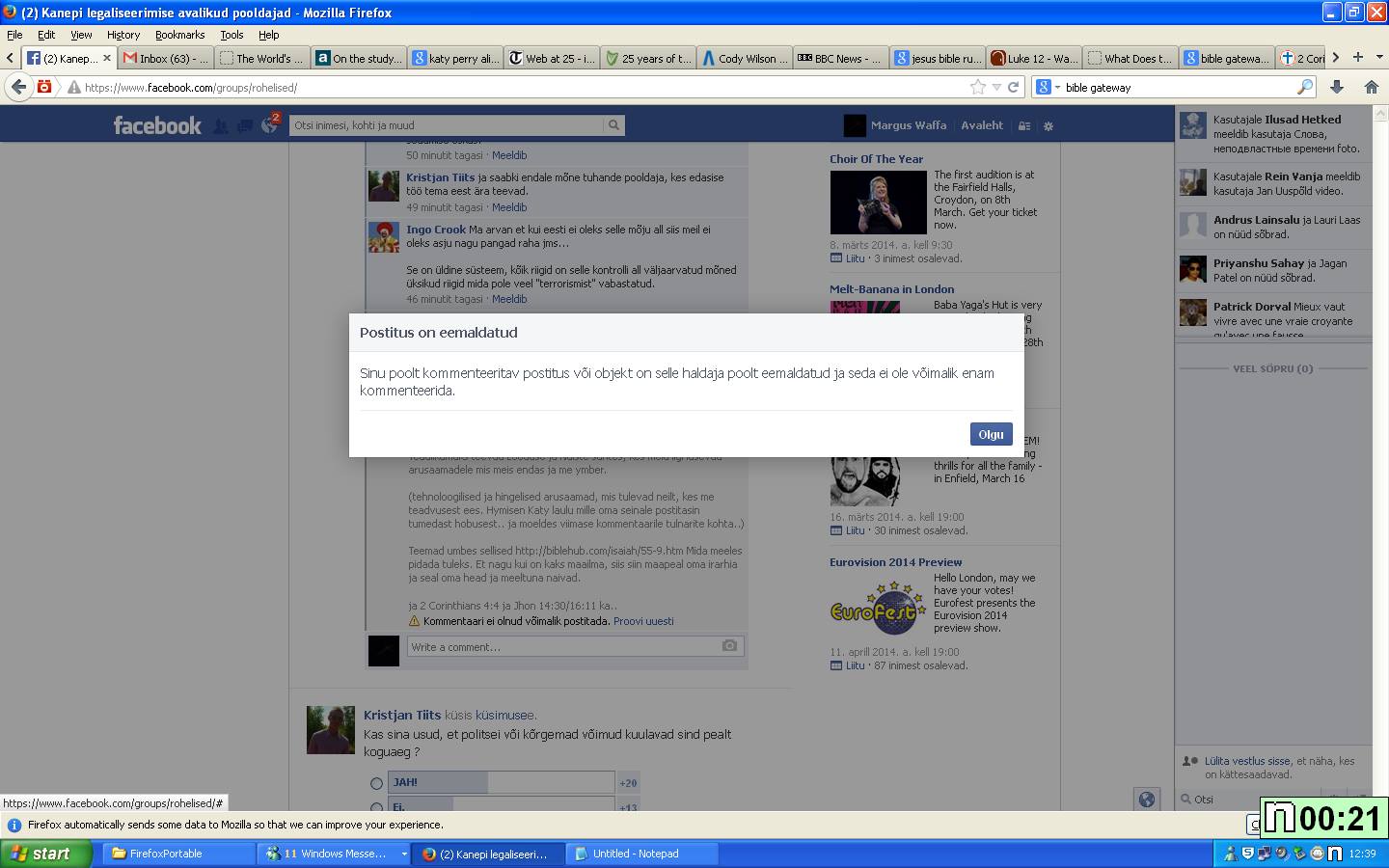
Task: Click the network computers tray icon
Action: pyautogui.click(x=1265, y=854)
